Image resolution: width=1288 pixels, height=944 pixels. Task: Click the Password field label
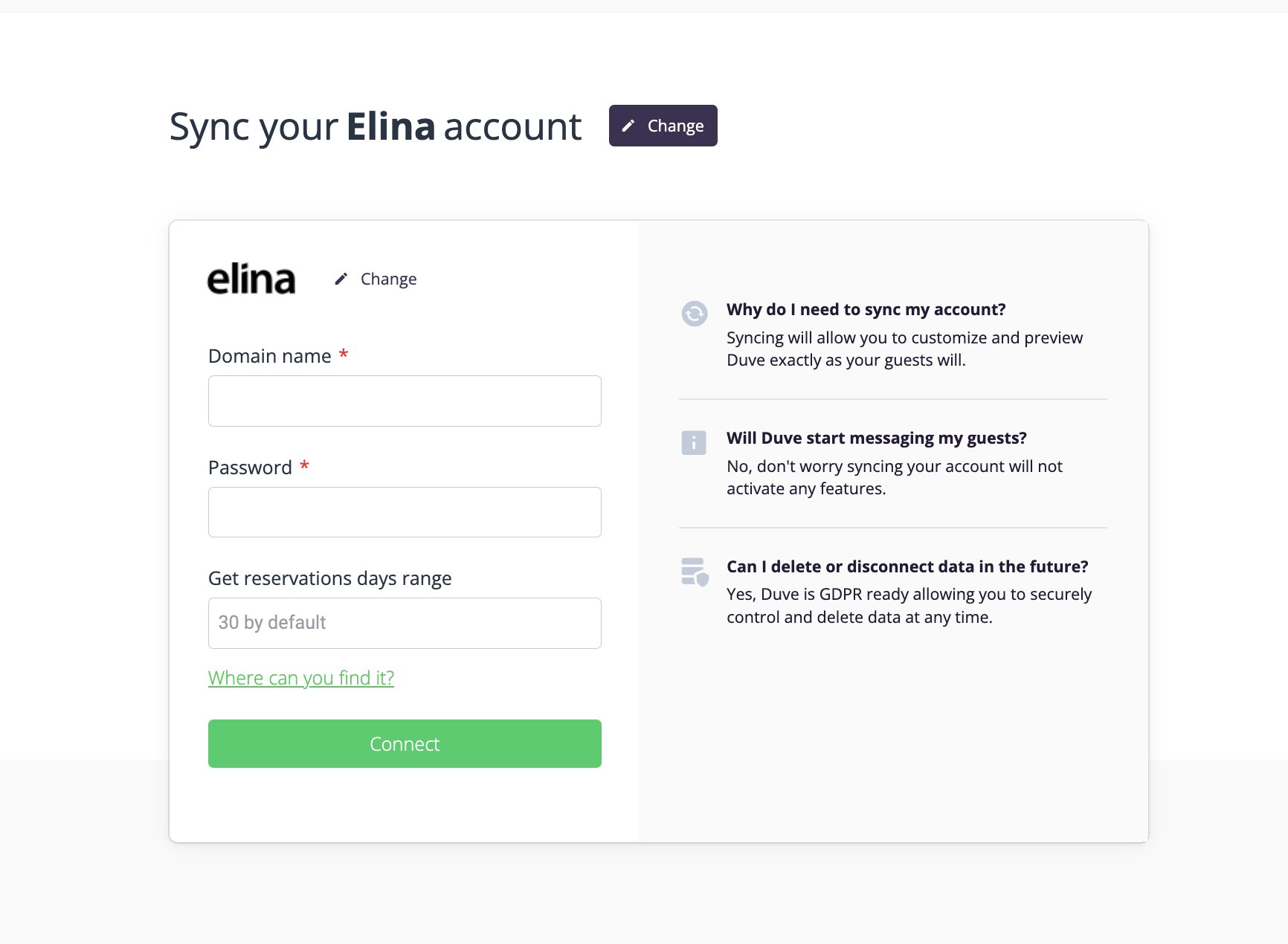[x=250, y=468]
